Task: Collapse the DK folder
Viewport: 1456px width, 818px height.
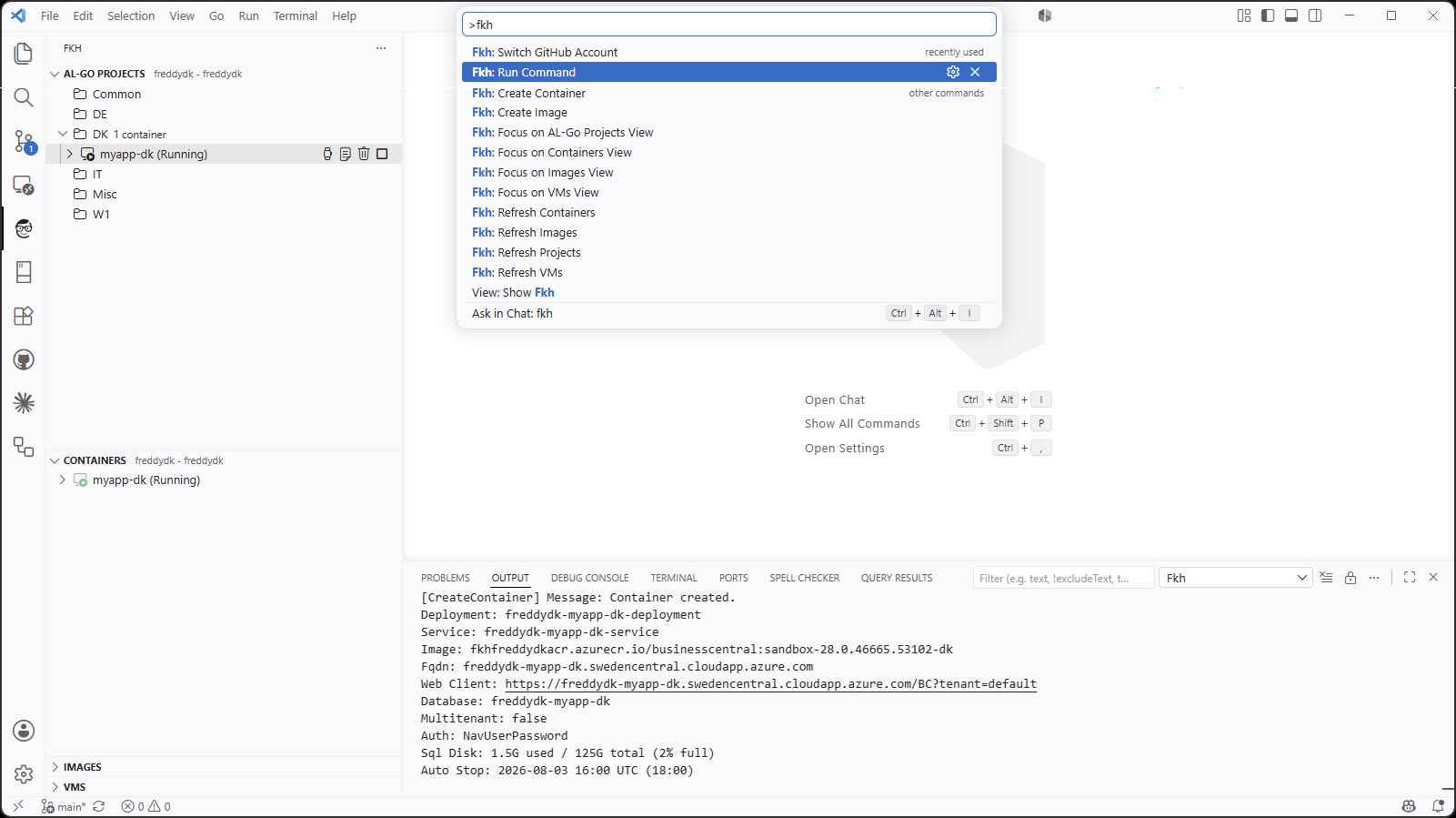Action: pos(63,134)
